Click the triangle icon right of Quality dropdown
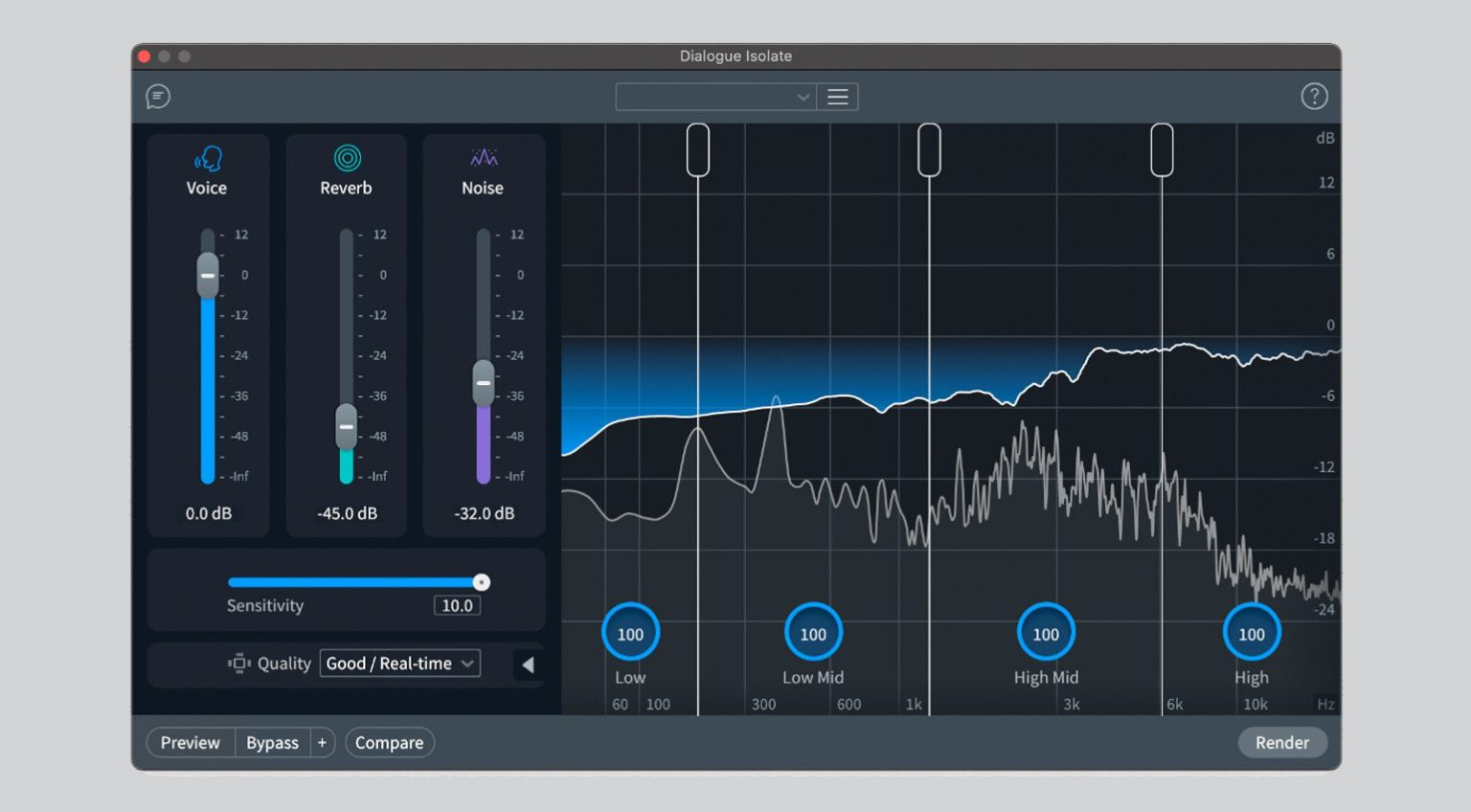This screenshot has height=812, width=1471. coord(528,664)
